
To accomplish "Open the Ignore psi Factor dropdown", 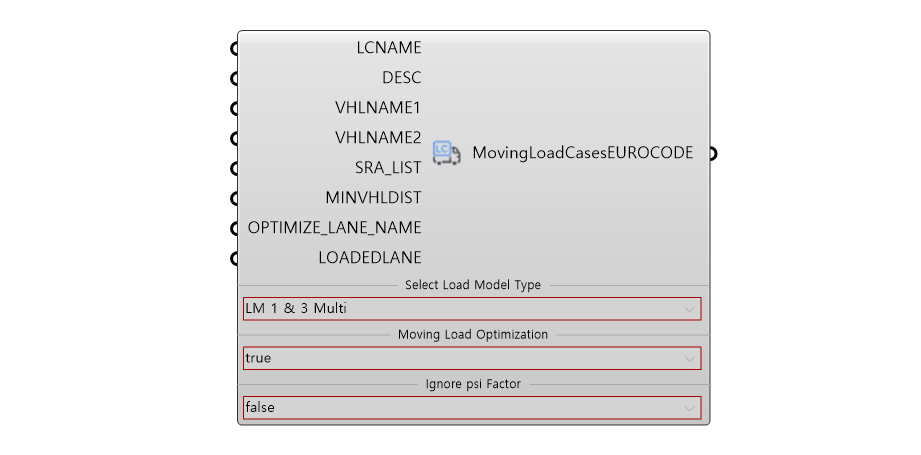I will 472,407.
